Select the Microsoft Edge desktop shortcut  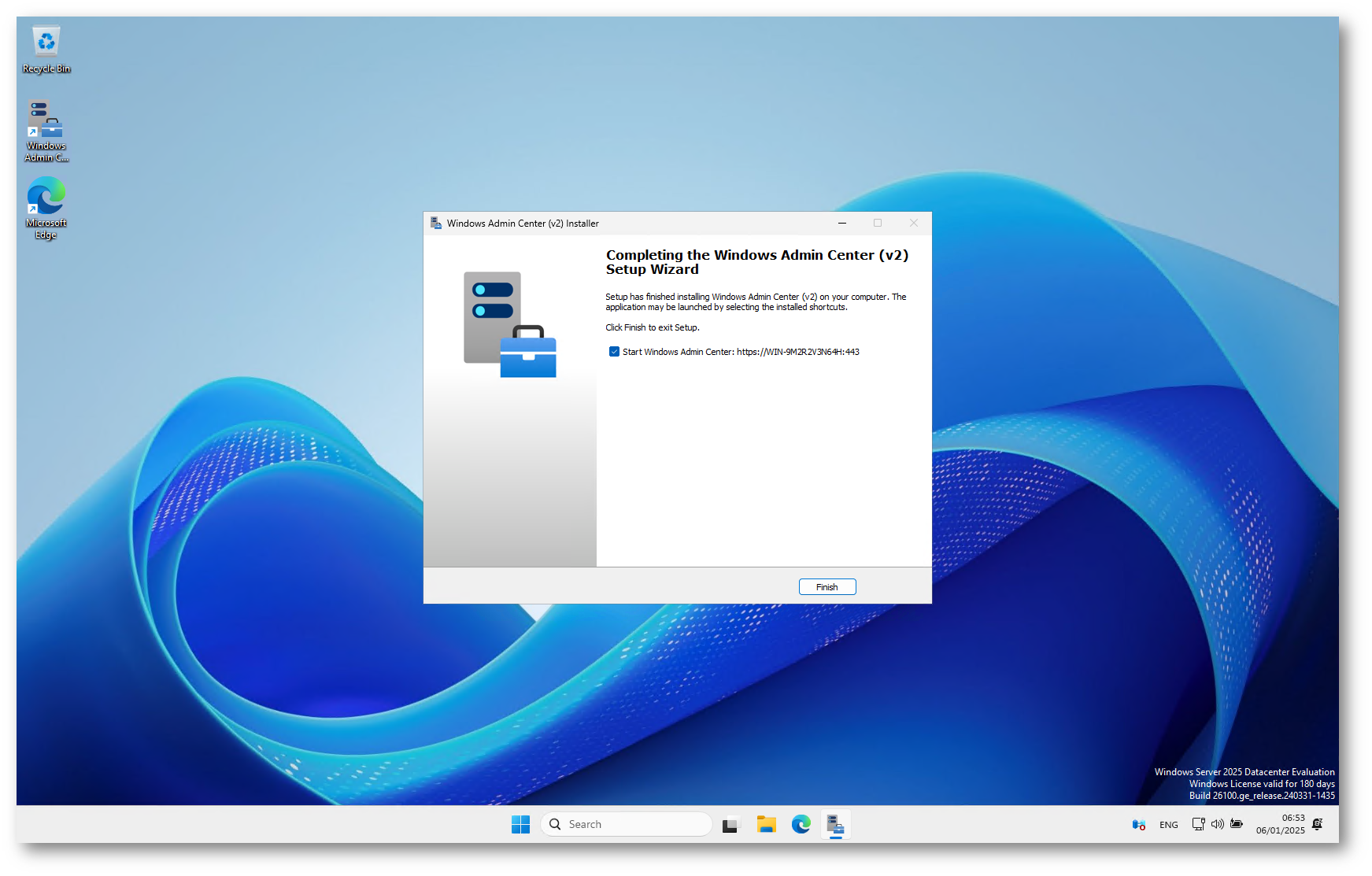[46, 208]
